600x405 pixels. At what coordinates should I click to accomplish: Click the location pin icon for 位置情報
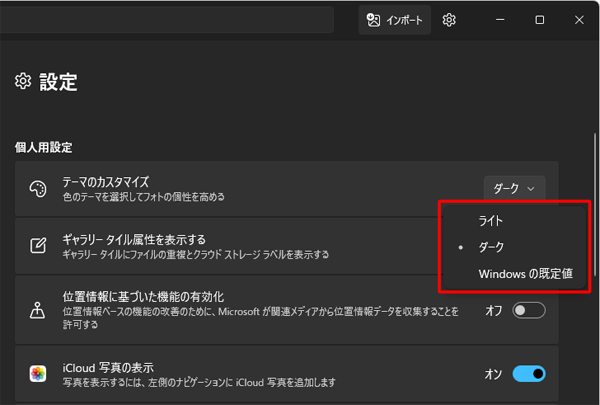click(x=38, y=311)
